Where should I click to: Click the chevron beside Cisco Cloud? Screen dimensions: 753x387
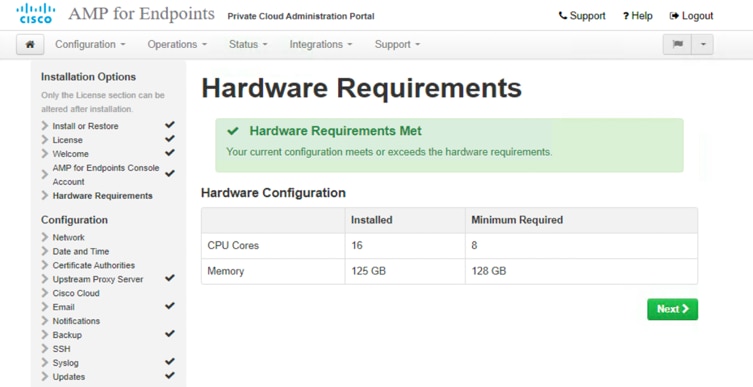45,293
